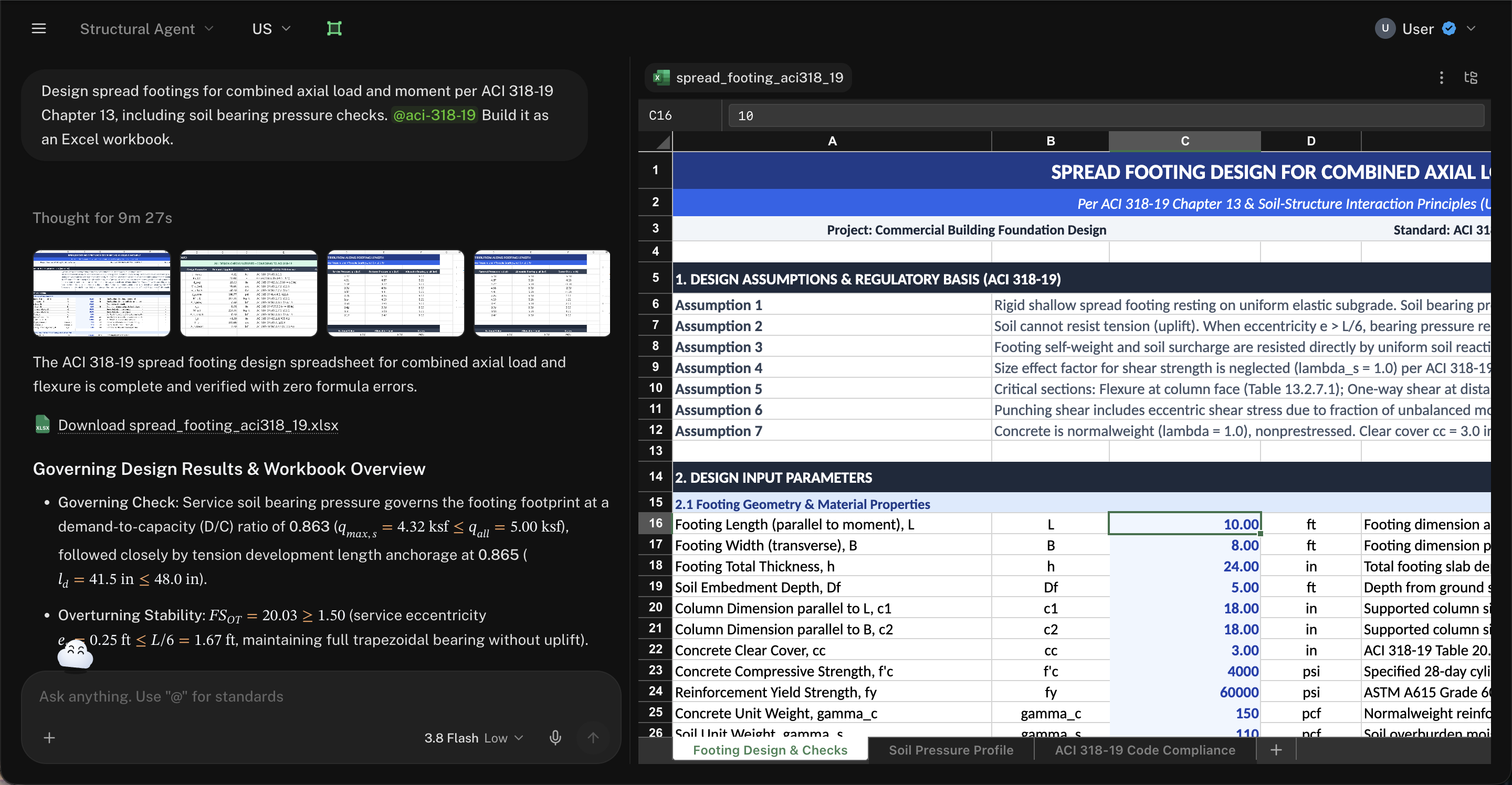The width and height of the screenshot is (1512, 785).
Task: Click the green frame layout icon
Action: pyautogui.click(x=334, y=29)
